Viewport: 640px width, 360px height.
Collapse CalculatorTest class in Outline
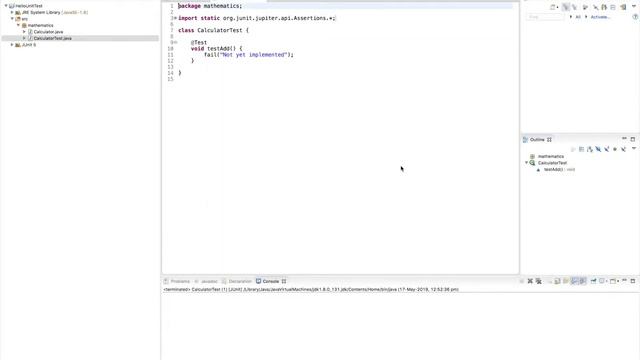click(526, 162)
